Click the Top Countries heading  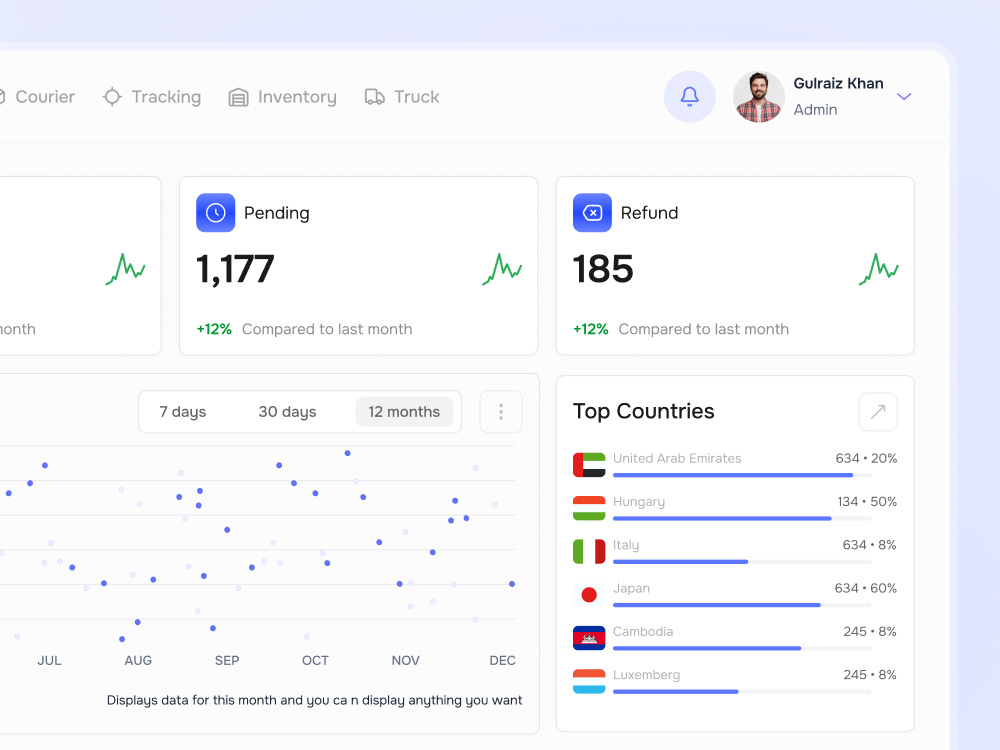click(643, 412)
